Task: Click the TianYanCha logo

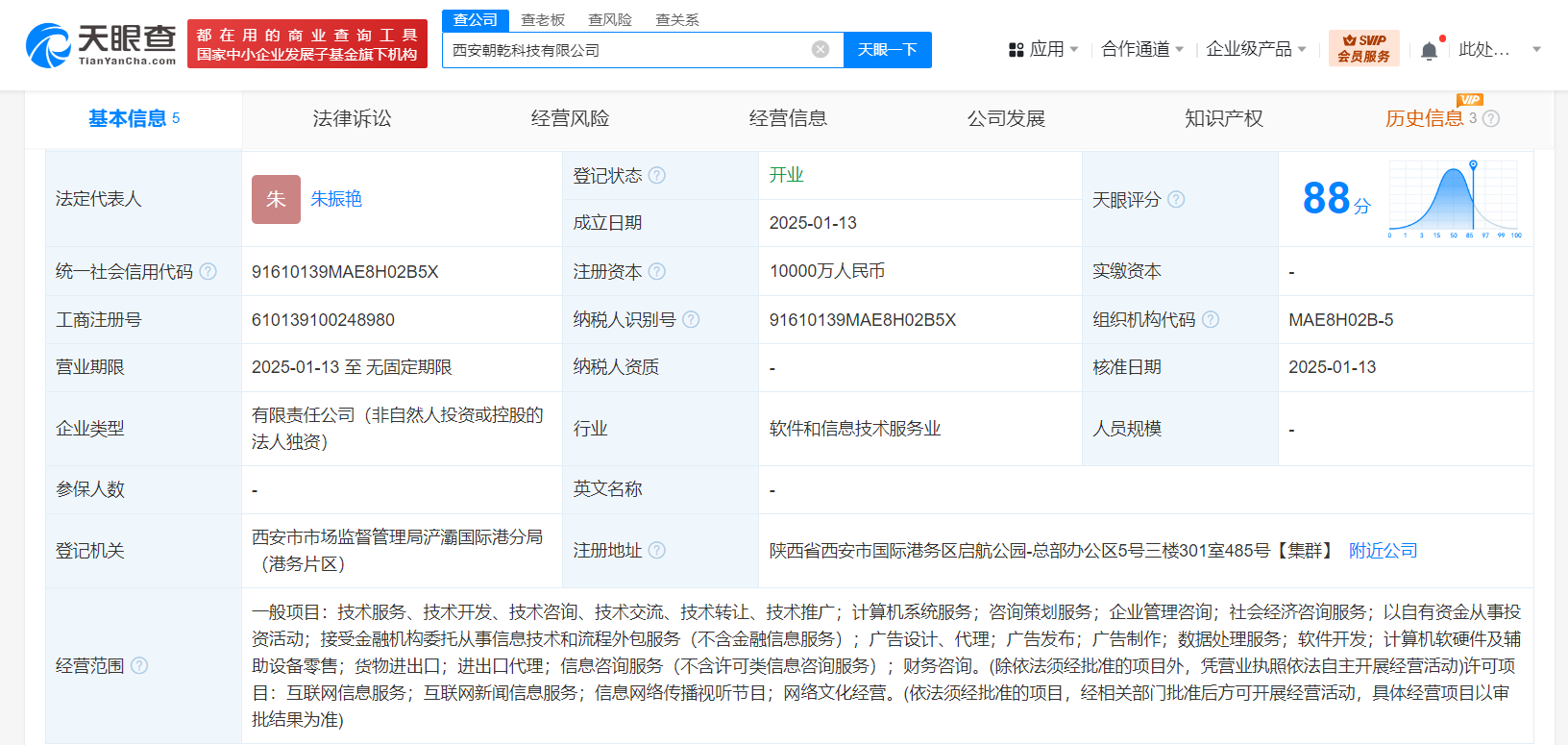Action: (101, 44)
